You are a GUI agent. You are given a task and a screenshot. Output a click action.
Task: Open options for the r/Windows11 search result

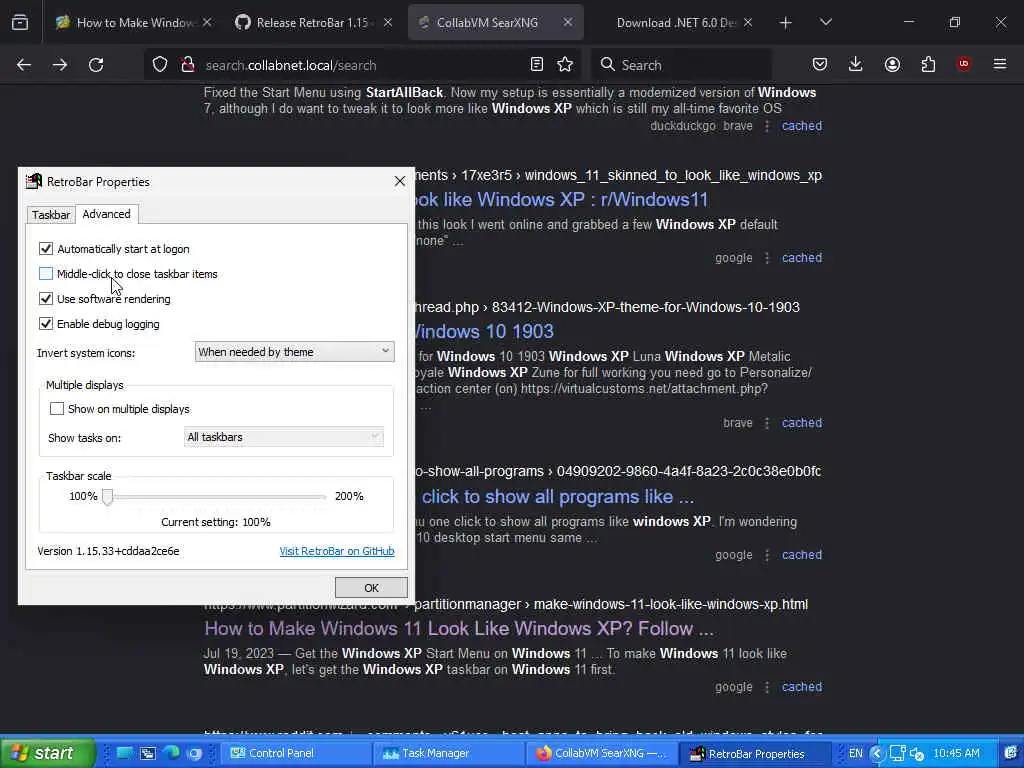767,258
